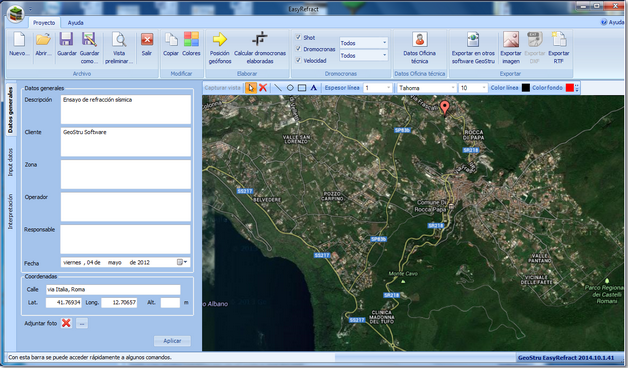
Task: Click Exportar imagen icon
Action: click(511, 40)
